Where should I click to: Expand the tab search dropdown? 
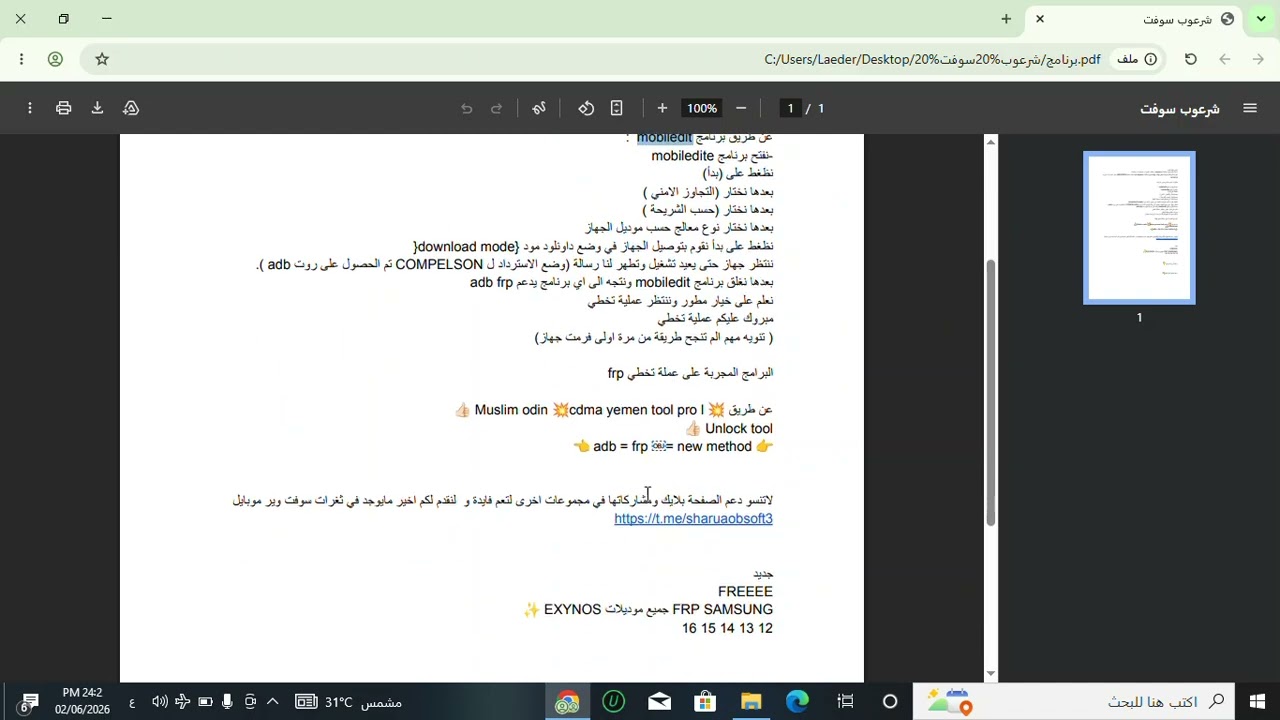[x=1262, y=19]
